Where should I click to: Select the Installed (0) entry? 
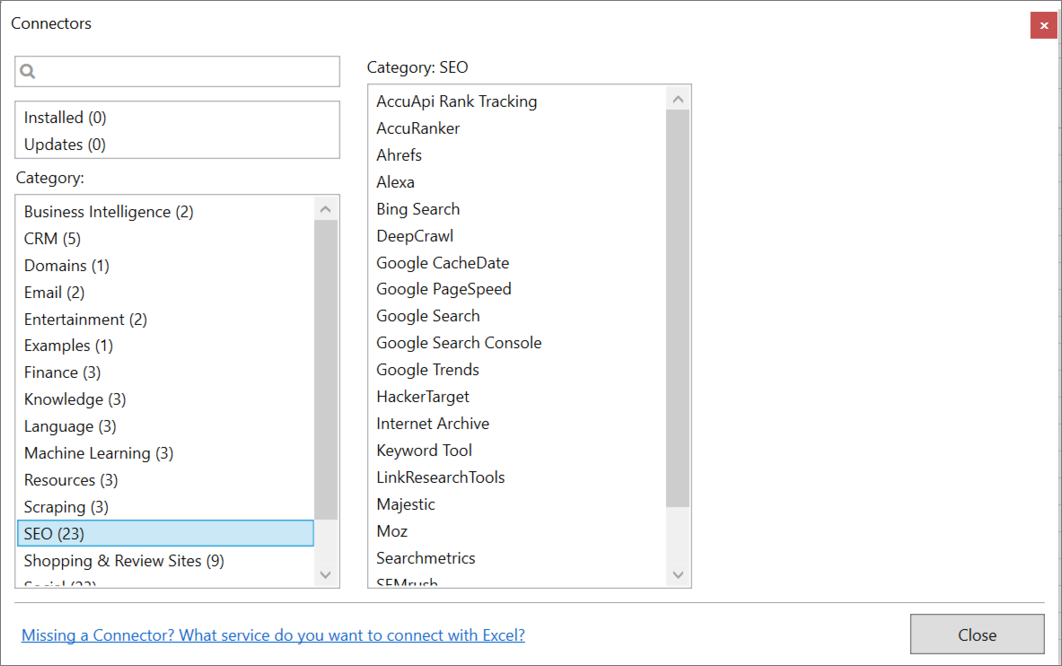tap(65, 117)
